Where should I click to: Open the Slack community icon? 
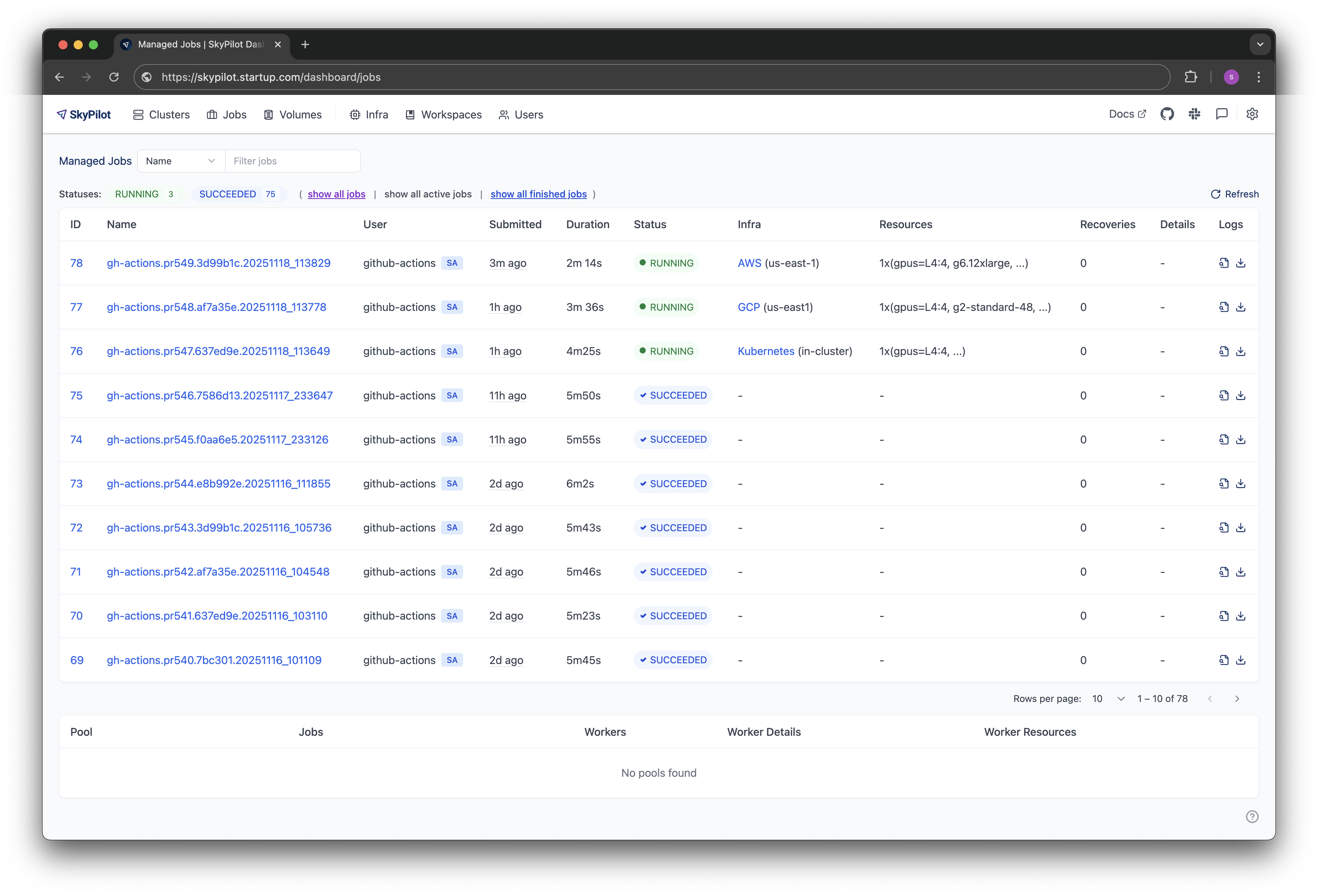coord(1194,114)
